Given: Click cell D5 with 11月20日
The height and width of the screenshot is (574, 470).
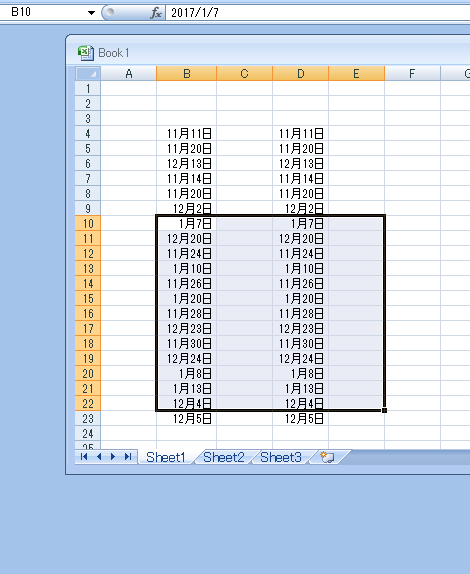Looking at the screenshot, I should tap(301, 149).
